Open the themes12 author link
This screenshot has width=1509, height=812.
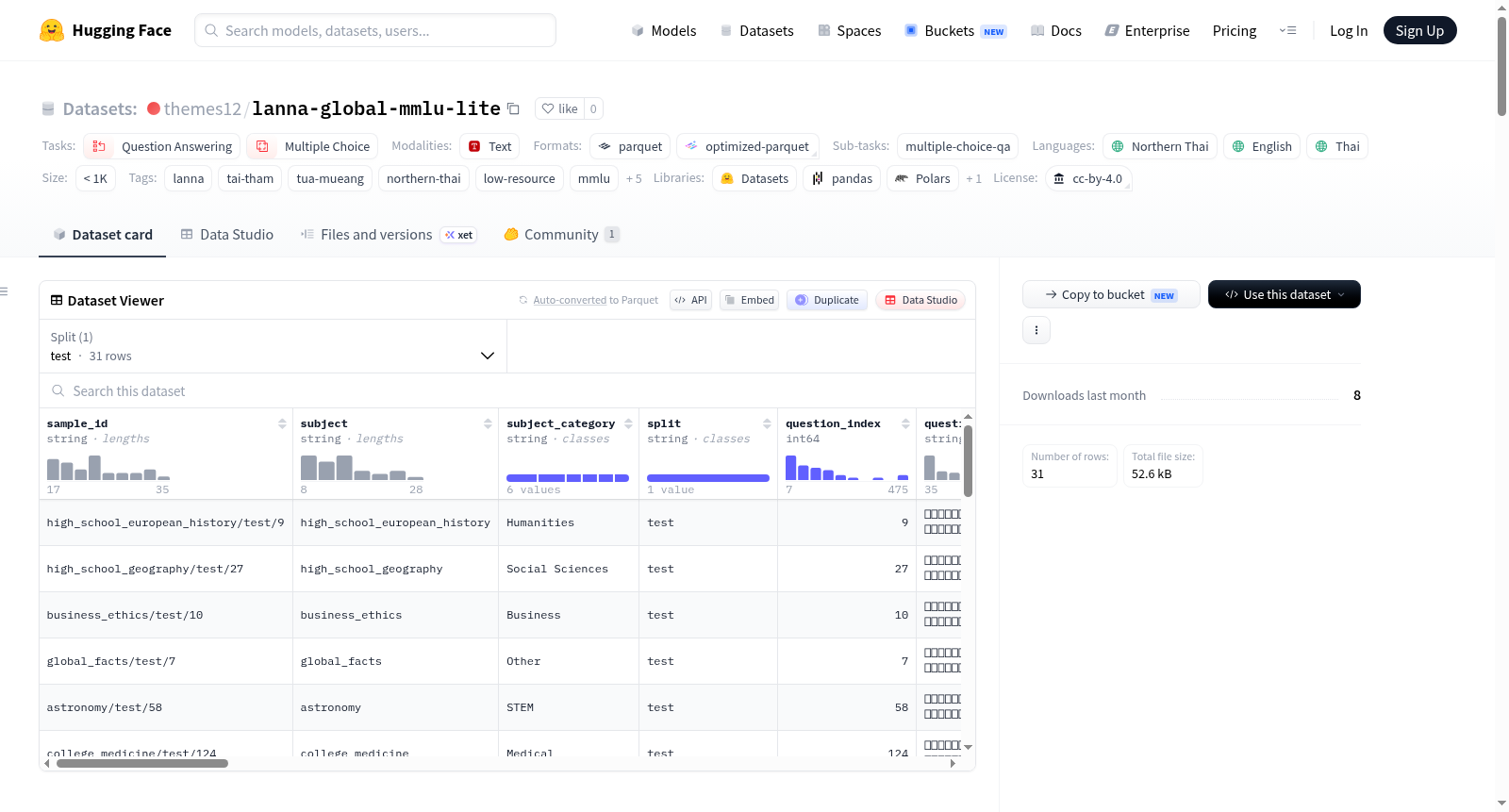(202, 108)
